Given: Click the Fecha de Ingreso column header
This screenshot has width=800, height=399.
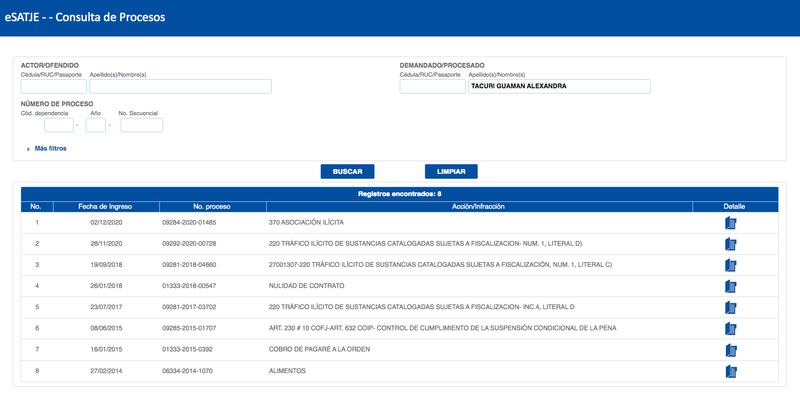Looking at the screenshot, I should tap(106, 207).
